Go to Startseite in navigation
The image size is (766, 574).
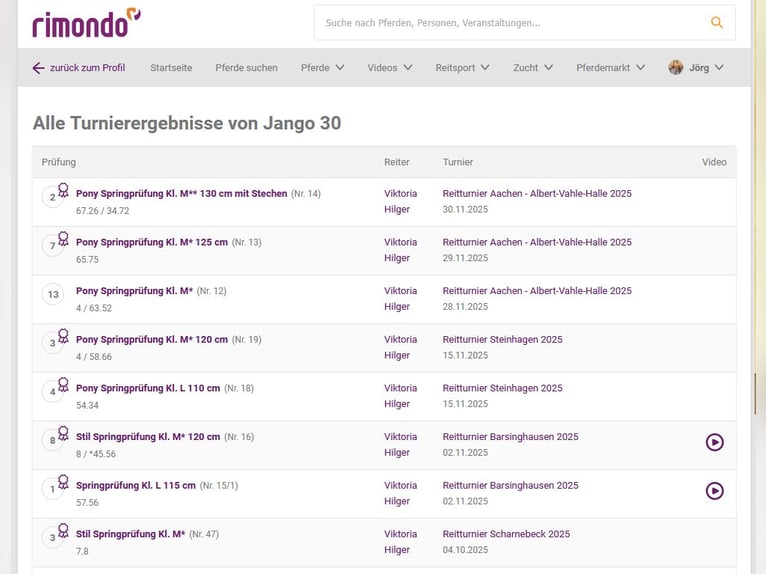click(171, 68)
